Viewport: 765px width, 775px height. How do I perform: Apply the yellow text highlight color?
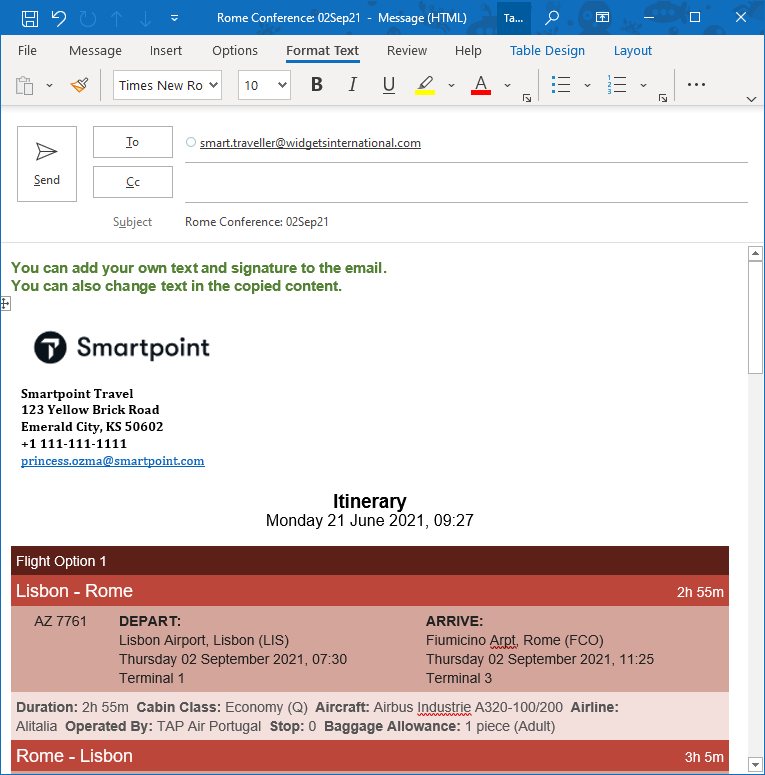click(425, 85)
